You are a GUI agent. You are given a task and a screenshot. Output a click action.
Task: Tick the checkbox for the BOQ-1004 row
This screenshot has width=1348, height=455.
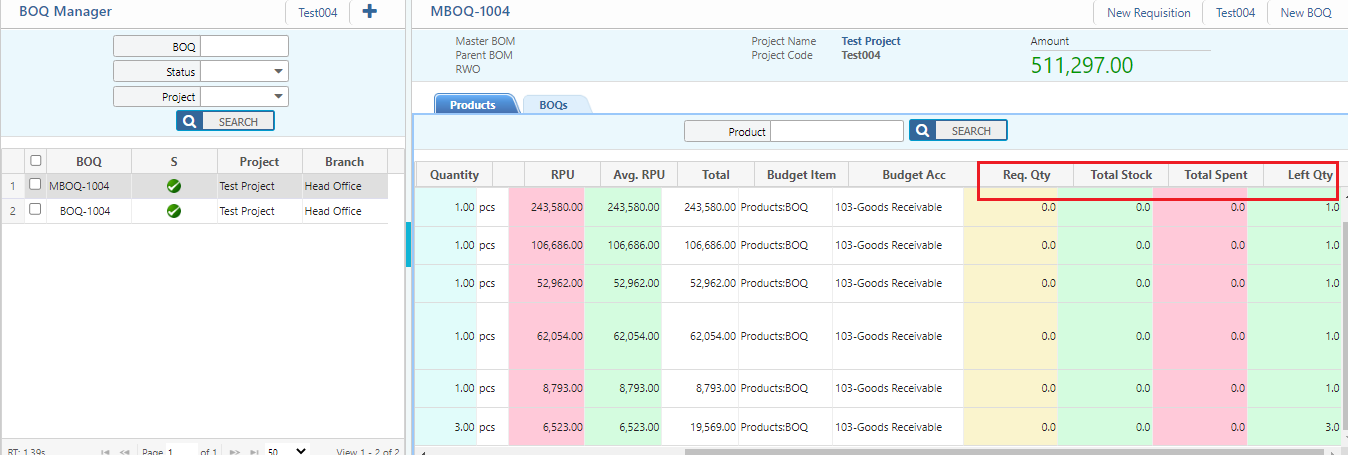click(x=35, y=210)
